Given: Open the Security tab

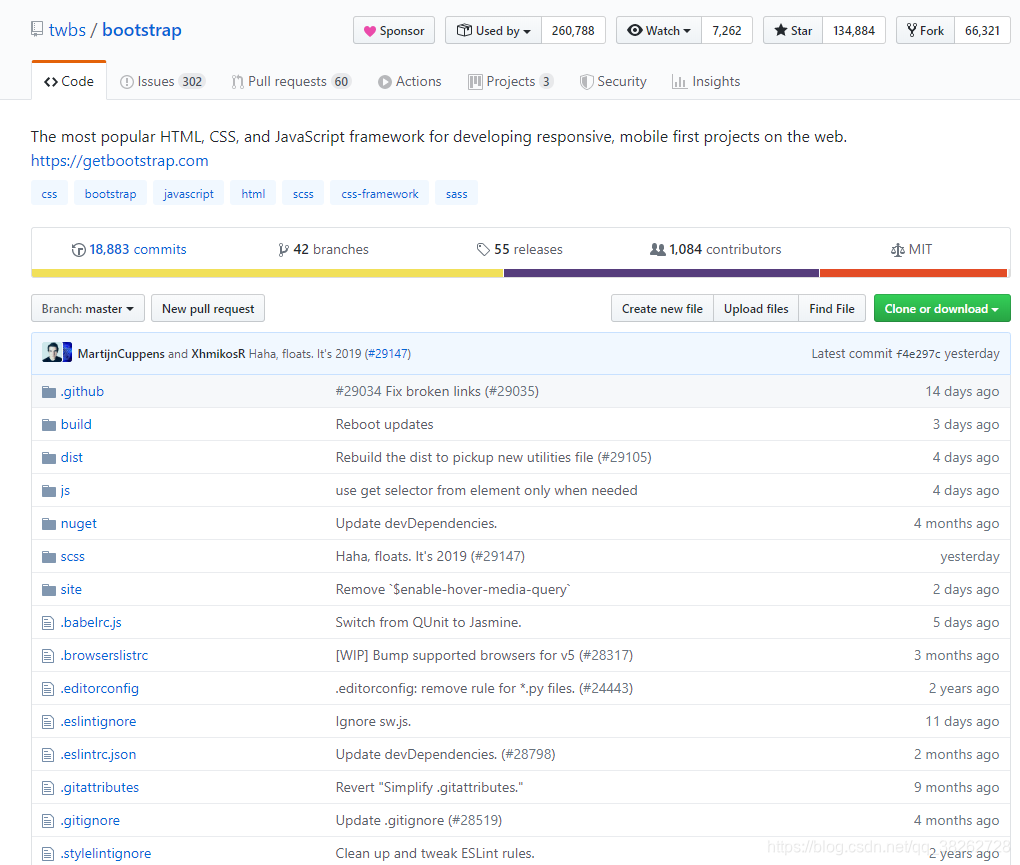Looking at the screenshot, I should 613,81.
